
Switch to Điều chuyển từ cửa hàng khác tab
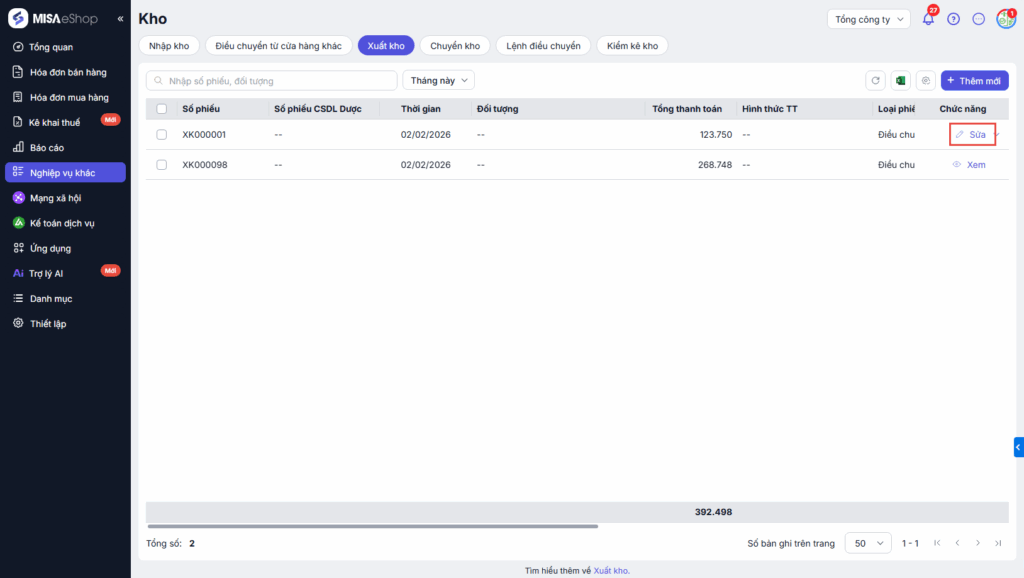(x=279, y=46)
